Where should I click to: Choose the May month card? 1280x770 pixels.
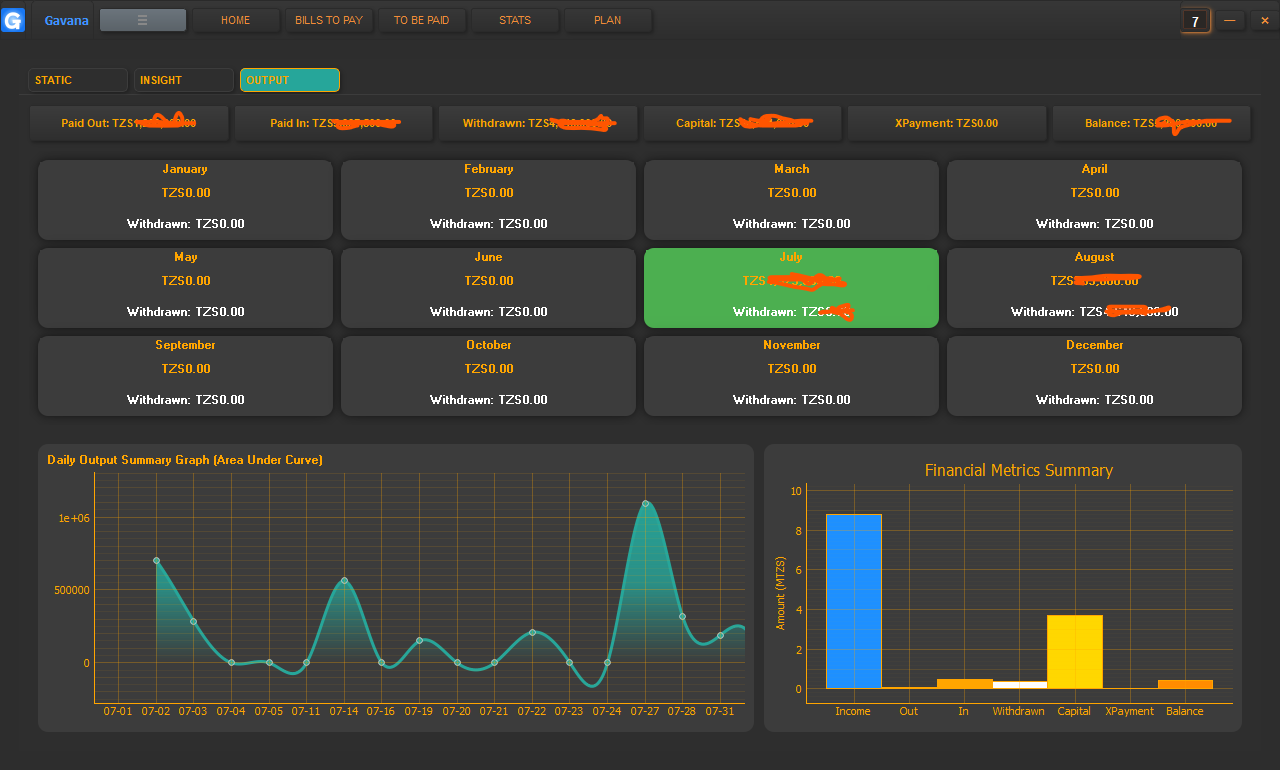(185, 287)
